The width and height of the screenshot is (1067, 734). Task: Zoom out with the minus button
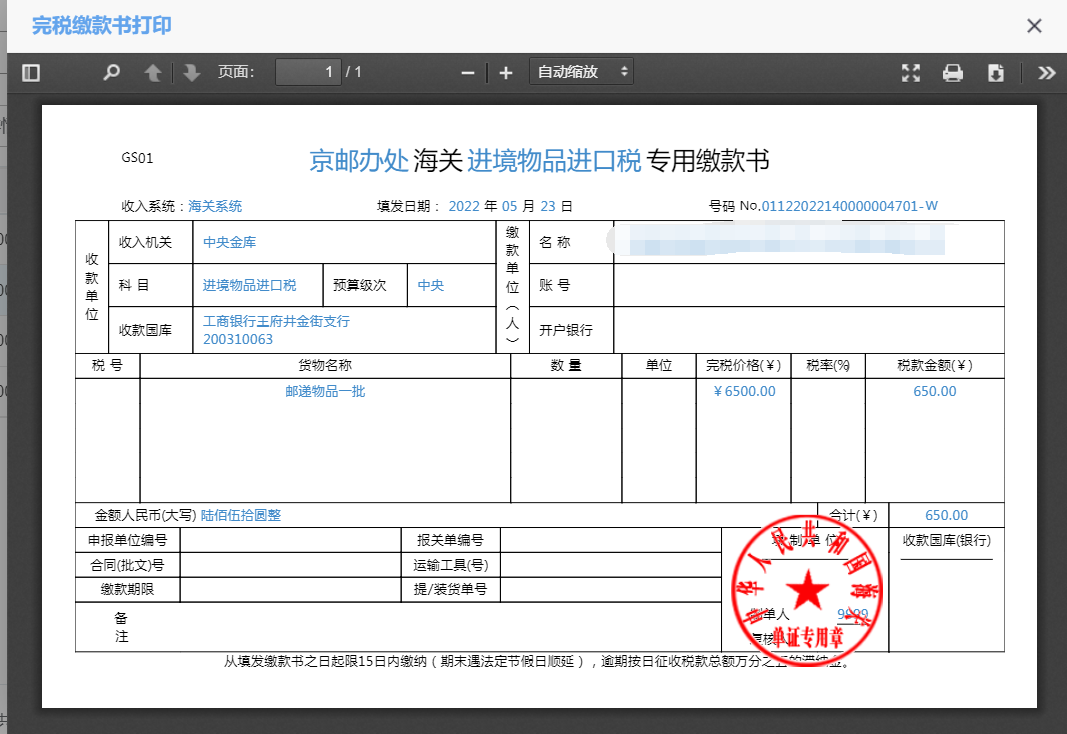click(467, 72)
